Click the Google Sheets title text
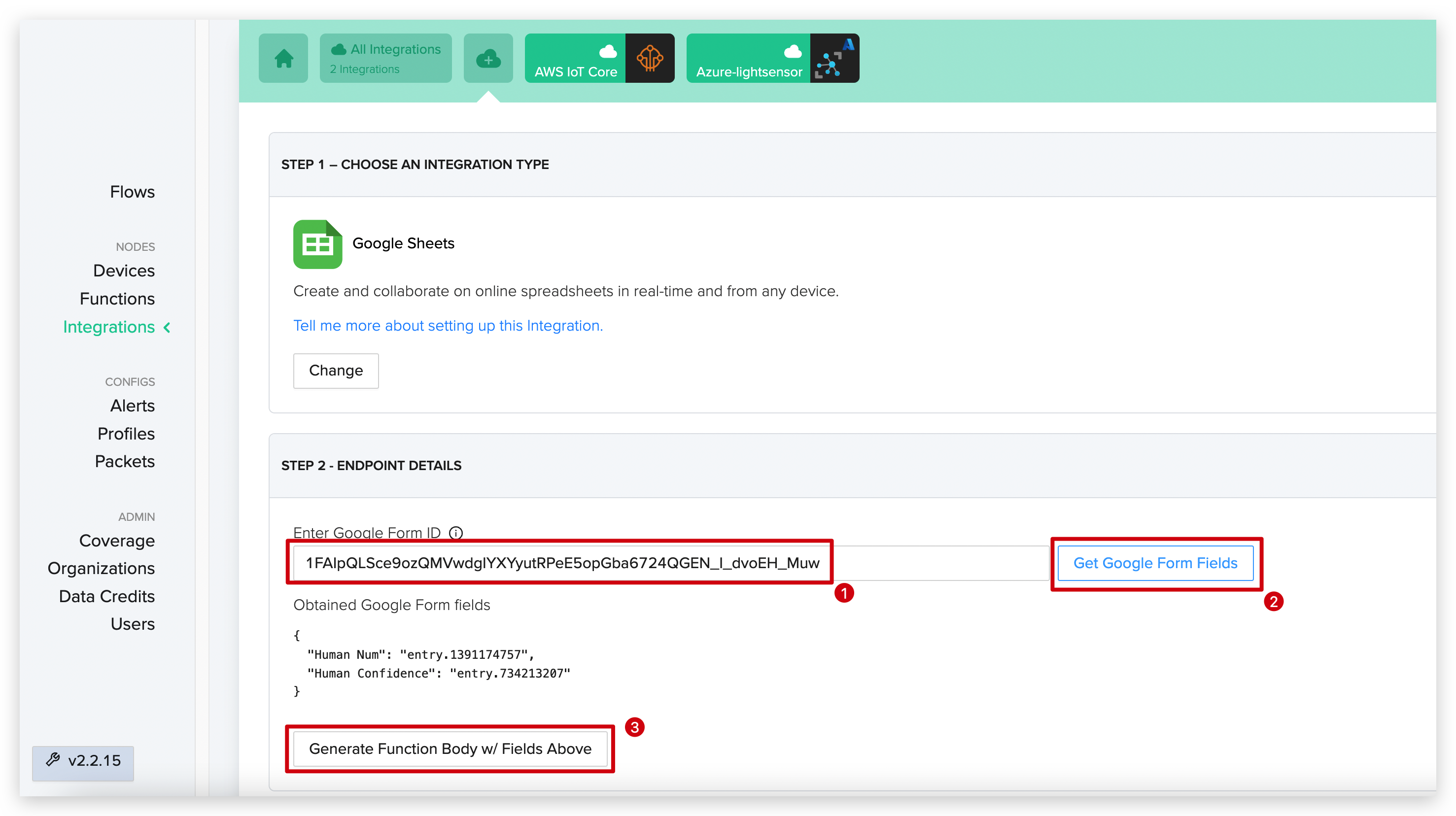This screenshot has width=1456, height=816. coord(403,243)
